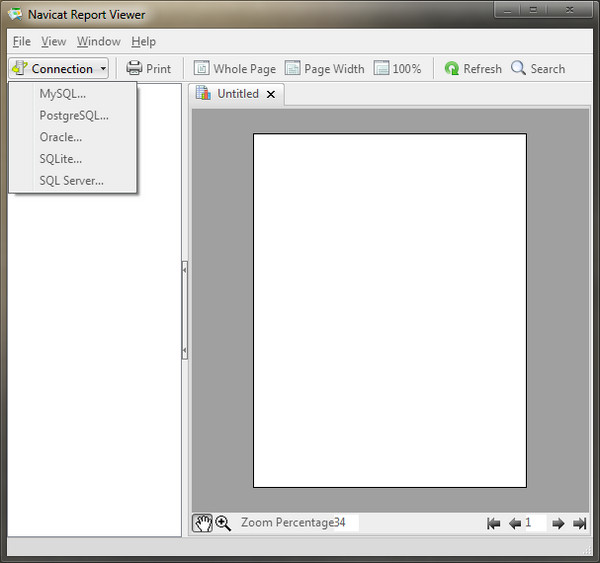Image resolution: width=600 pixels, height=563 pixels.
Task: Choose MySQL... from the connection list
Action: (62, 94)
